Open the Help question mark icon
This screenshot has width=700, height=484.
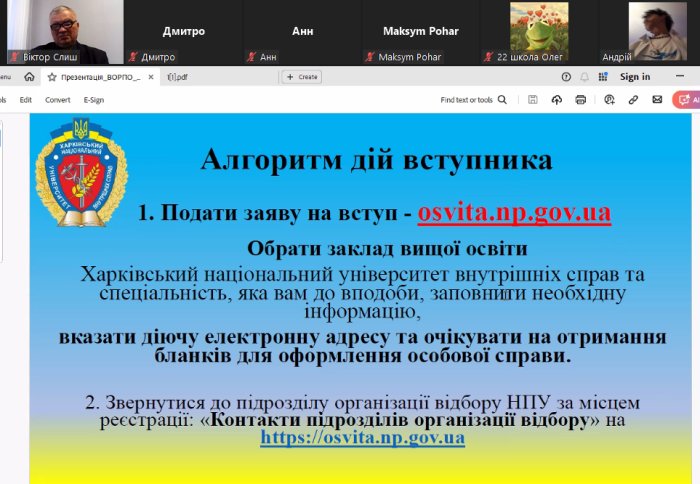[x=567, y=76]
